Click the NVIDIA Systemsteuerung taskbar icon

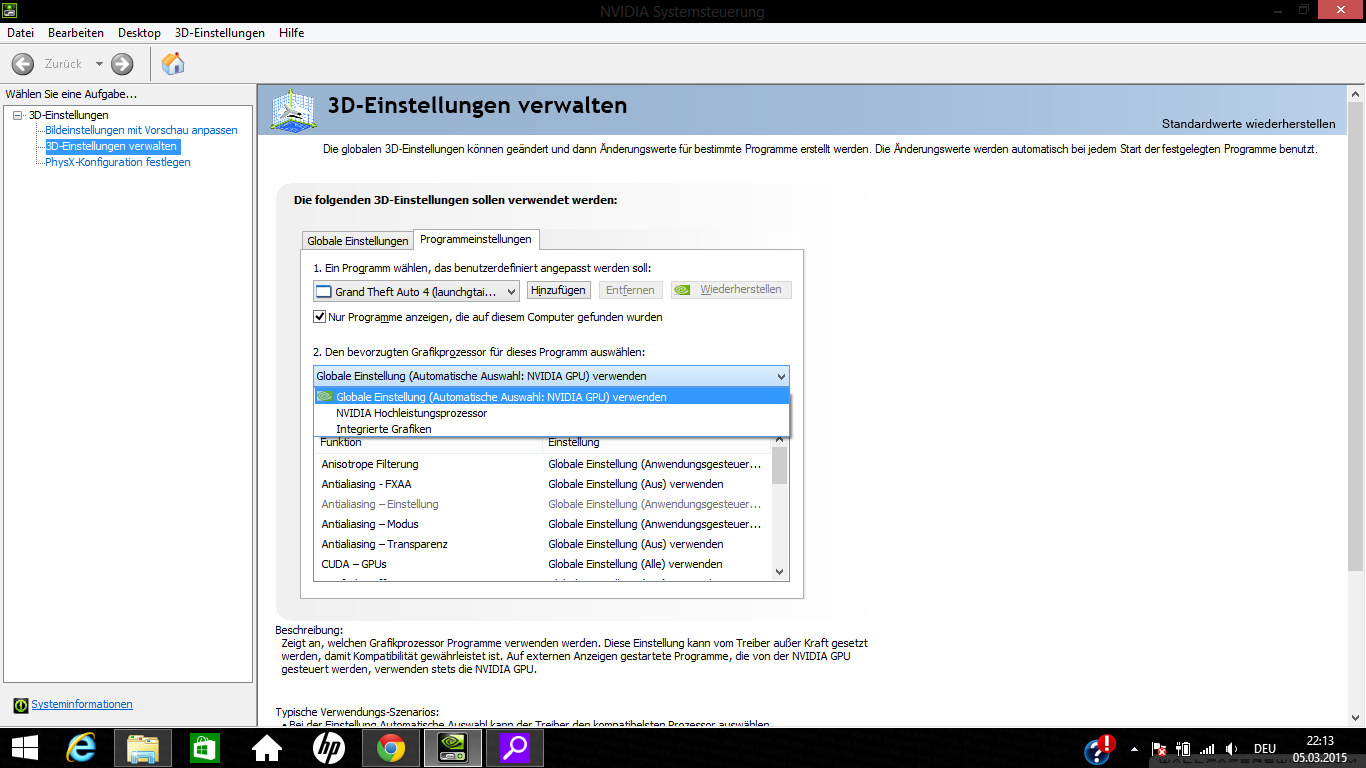[452, 748]
